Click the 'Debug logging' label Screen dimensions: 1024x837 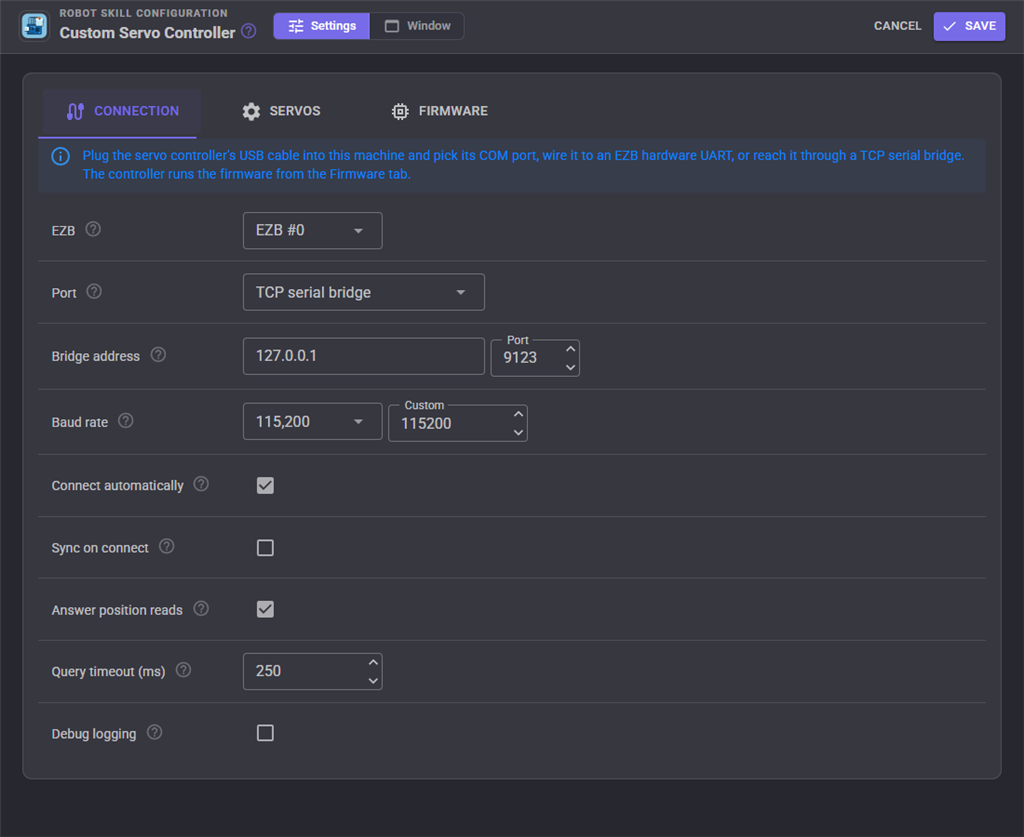click(x=94, y=734)
